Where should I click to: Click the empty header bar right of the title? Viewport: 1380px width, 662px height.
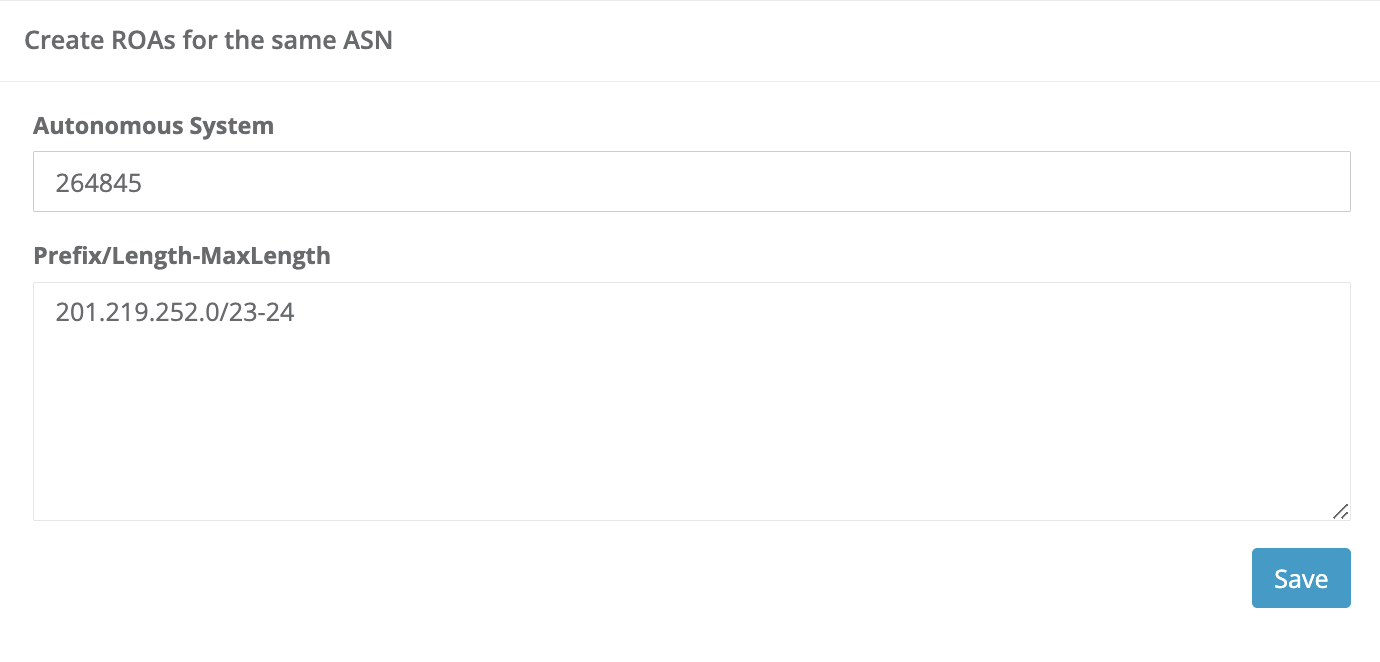pos(850,41)
